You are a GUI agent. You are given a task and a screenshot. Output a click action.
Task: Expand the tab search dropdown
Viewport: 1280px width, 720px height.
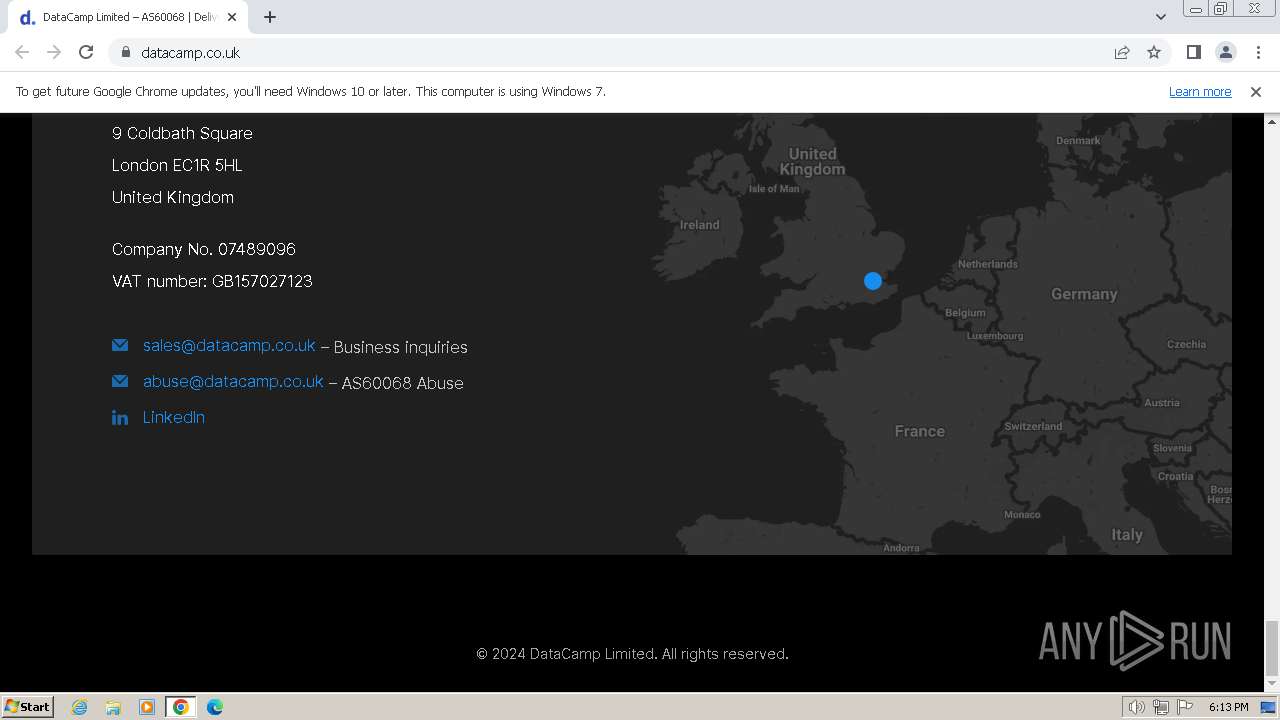tap(1160, 17)
